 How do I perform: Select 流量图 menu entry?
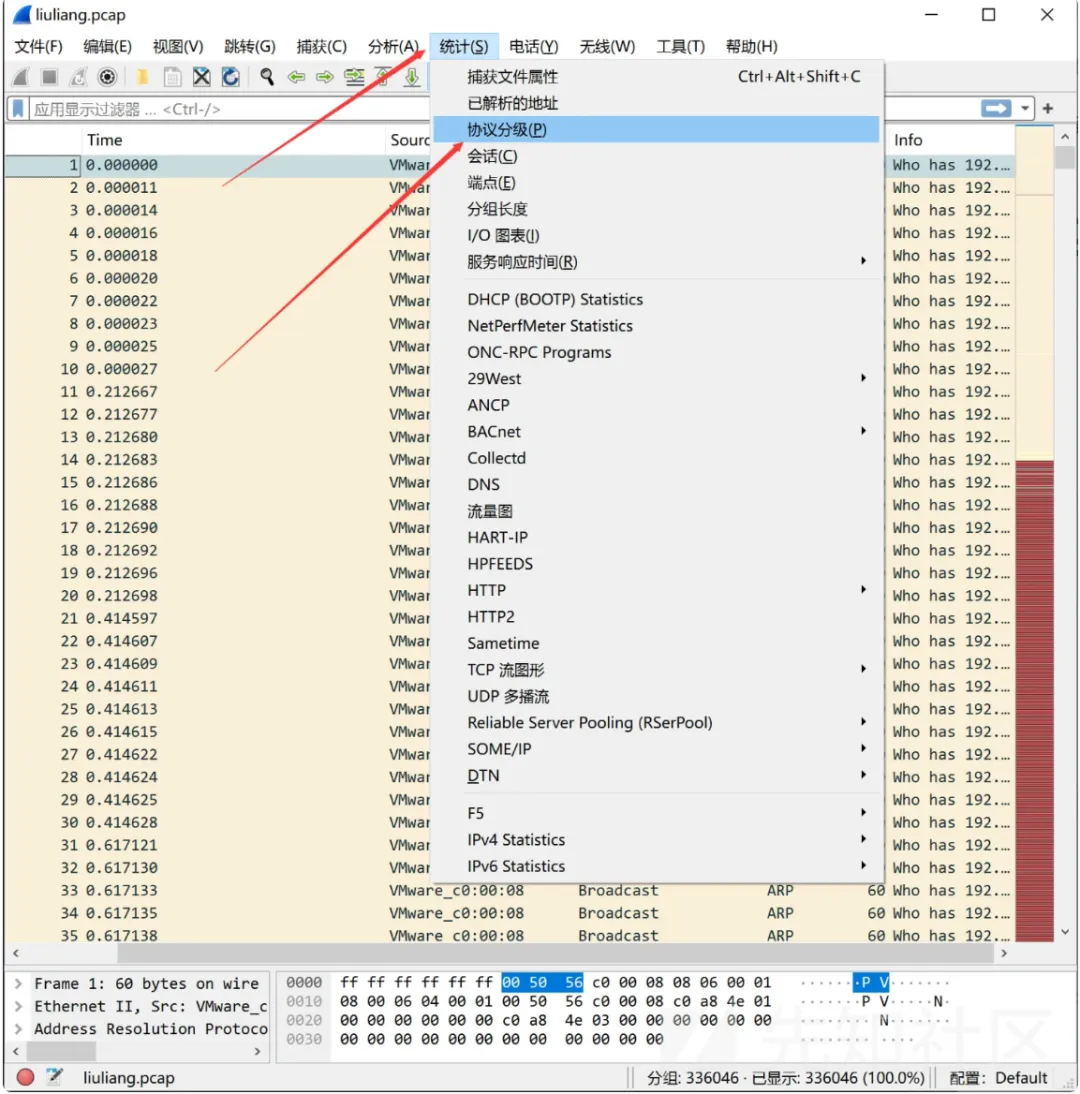(x=656, y=511)
